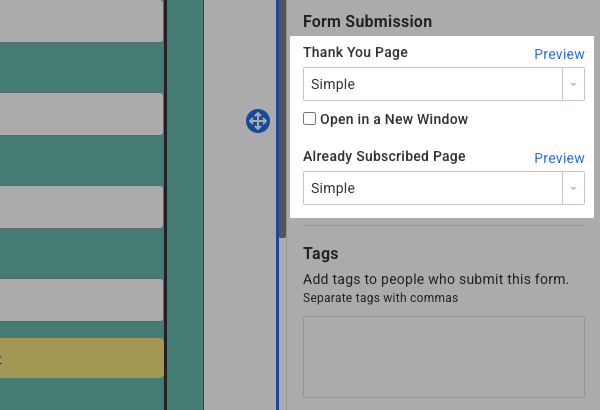Click the Already Subscribed Page dropdown arrow
The image size is (600, 410).
pyautogui.click(x=573, y=188)
